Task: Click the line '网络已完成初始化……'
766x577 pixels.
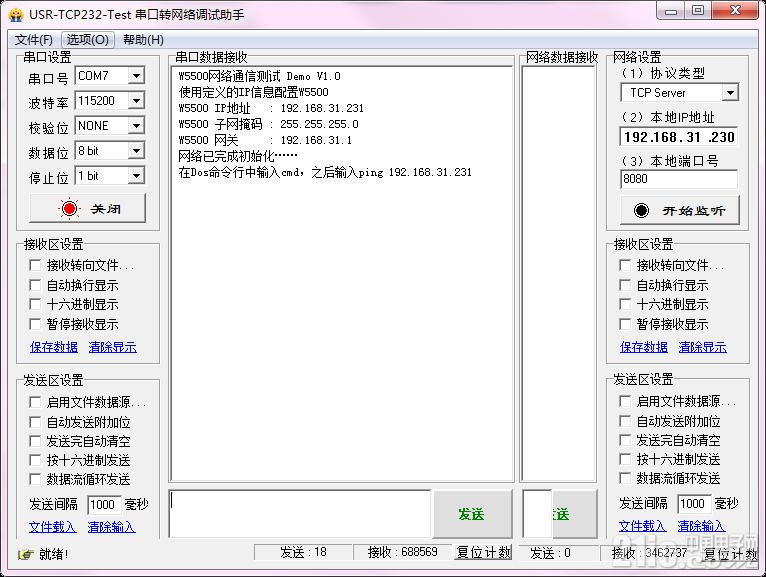Action: pos(238,156)
